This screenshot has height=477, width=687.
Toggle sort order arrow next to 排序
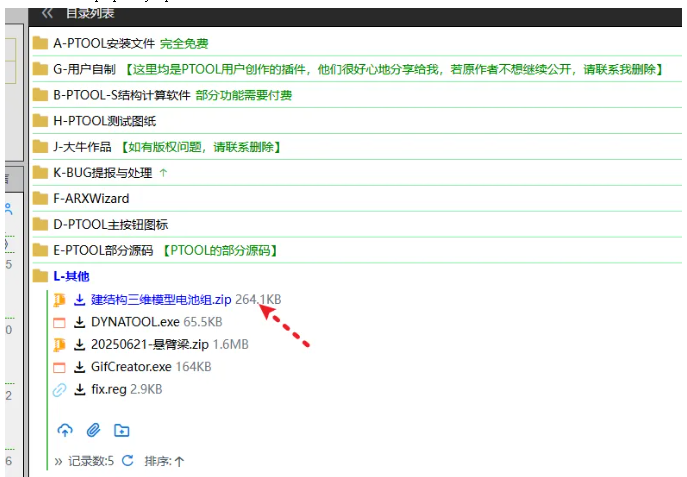[x=179, y=461]
